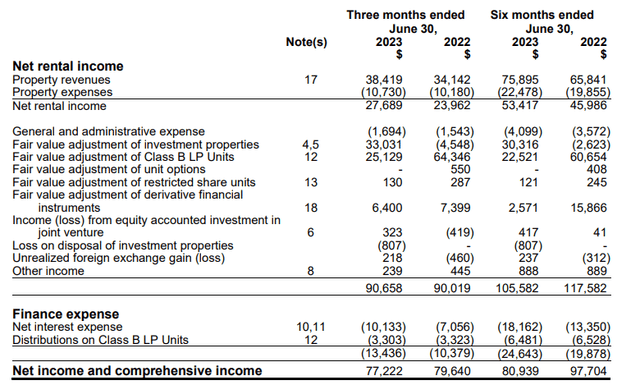
Task: Select subtotal value 105,582
Action: click(517, 288)
